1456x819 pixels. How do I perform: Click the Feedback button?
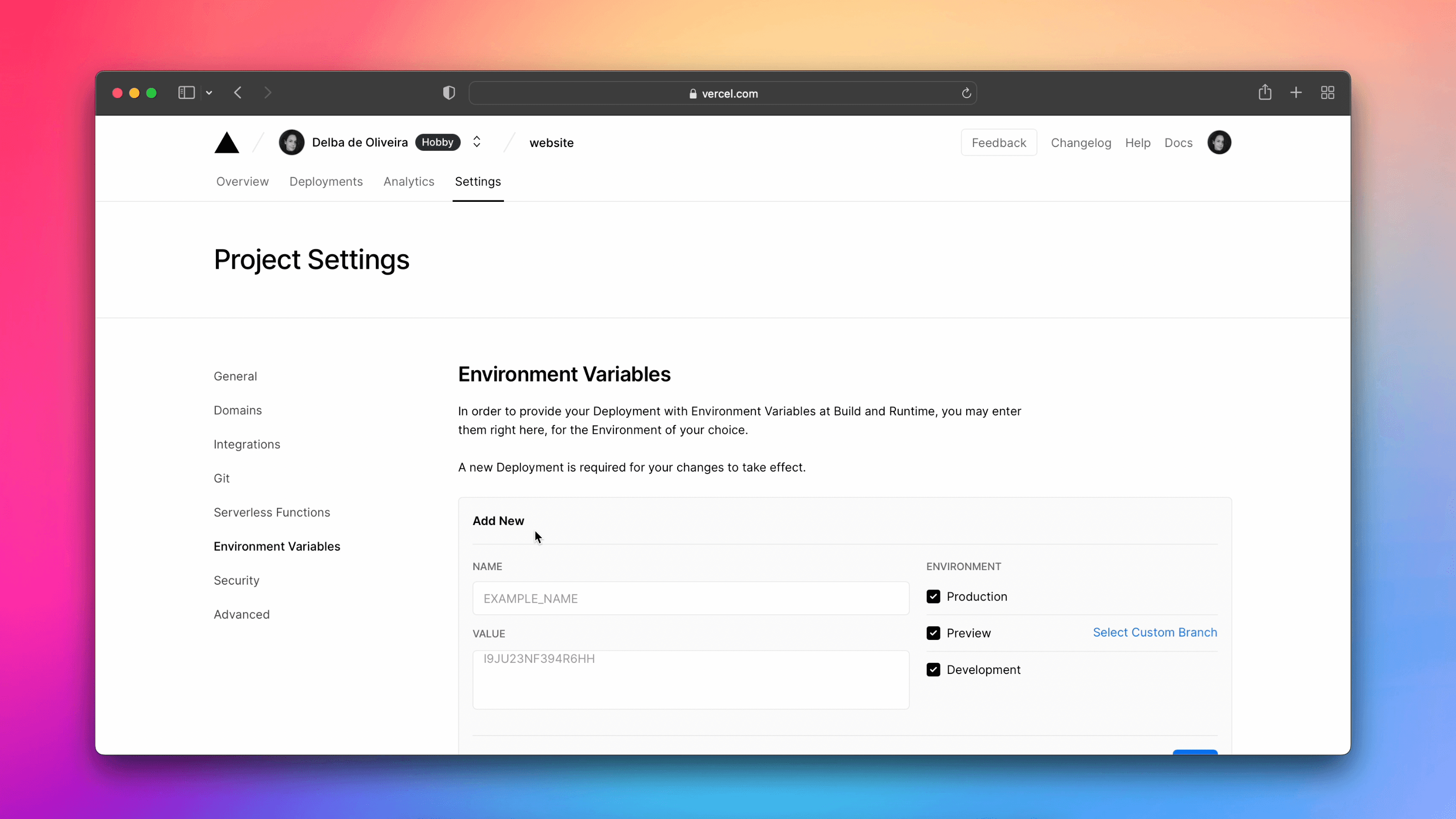tap(999, 143)
